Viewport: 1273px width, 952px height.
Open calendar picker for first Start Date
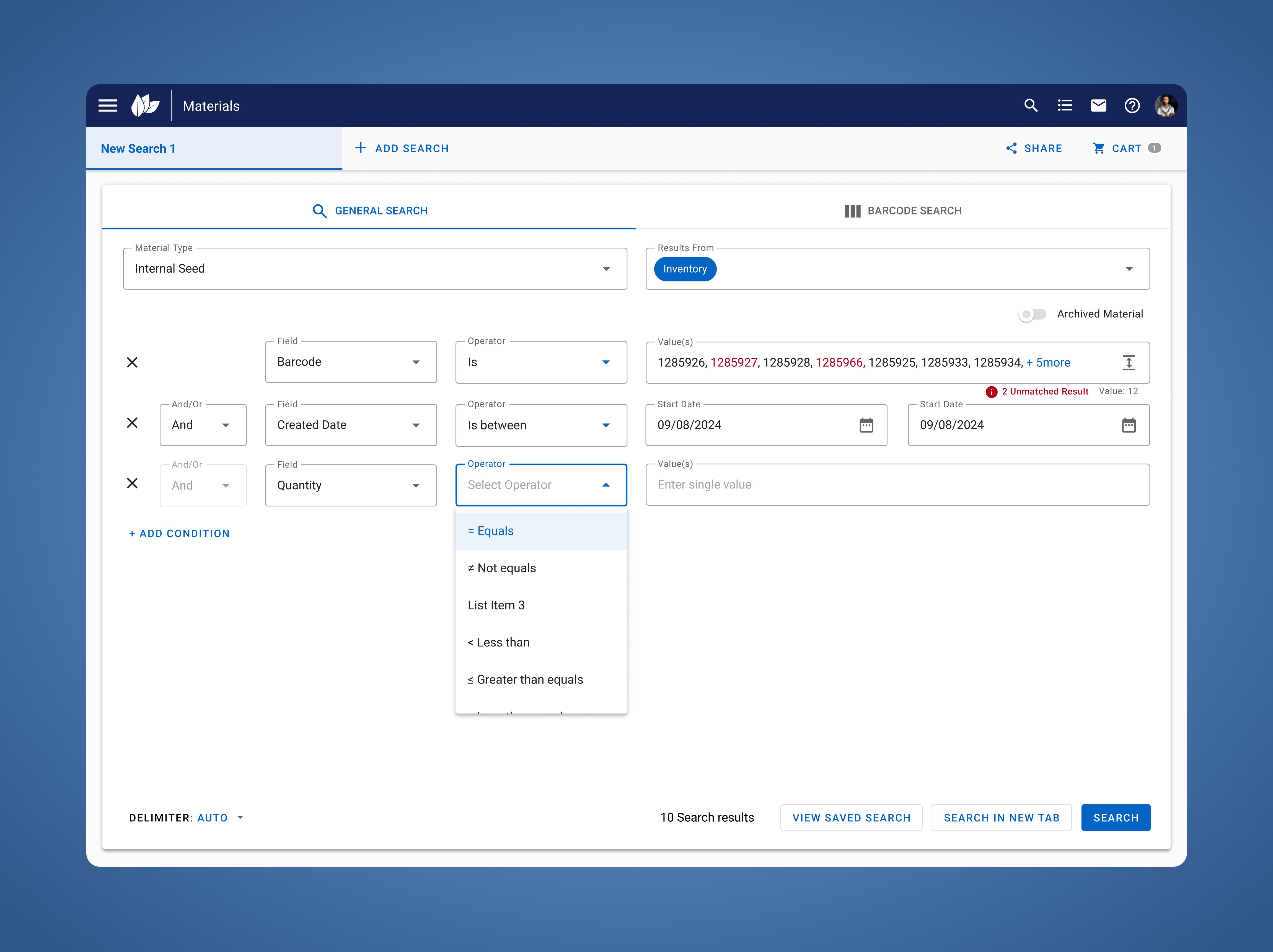point(866,425)
